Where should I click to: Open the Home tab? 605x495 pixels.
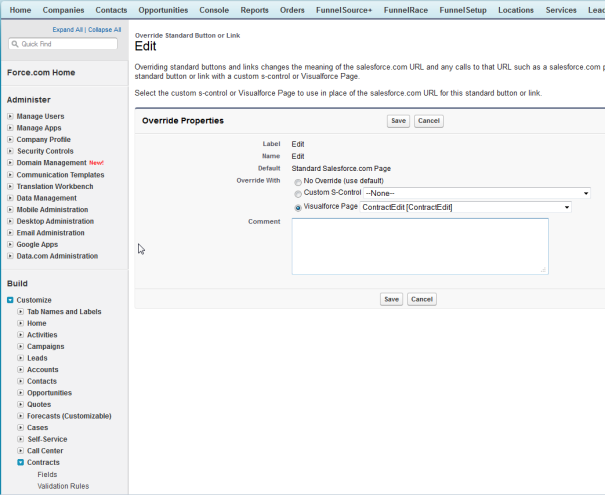point(20,10)
